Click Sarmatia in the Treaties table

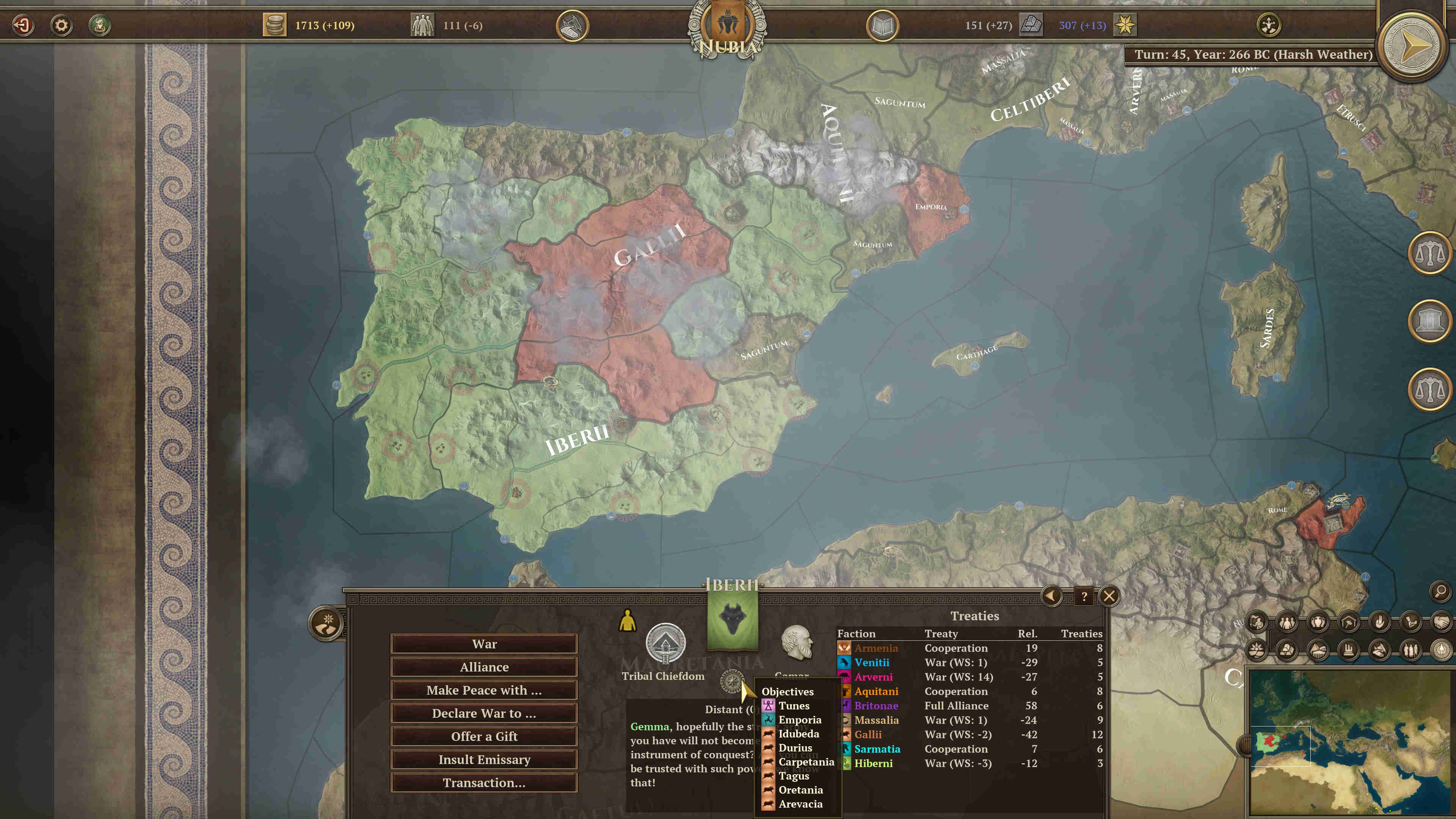(x=970, y=749)
